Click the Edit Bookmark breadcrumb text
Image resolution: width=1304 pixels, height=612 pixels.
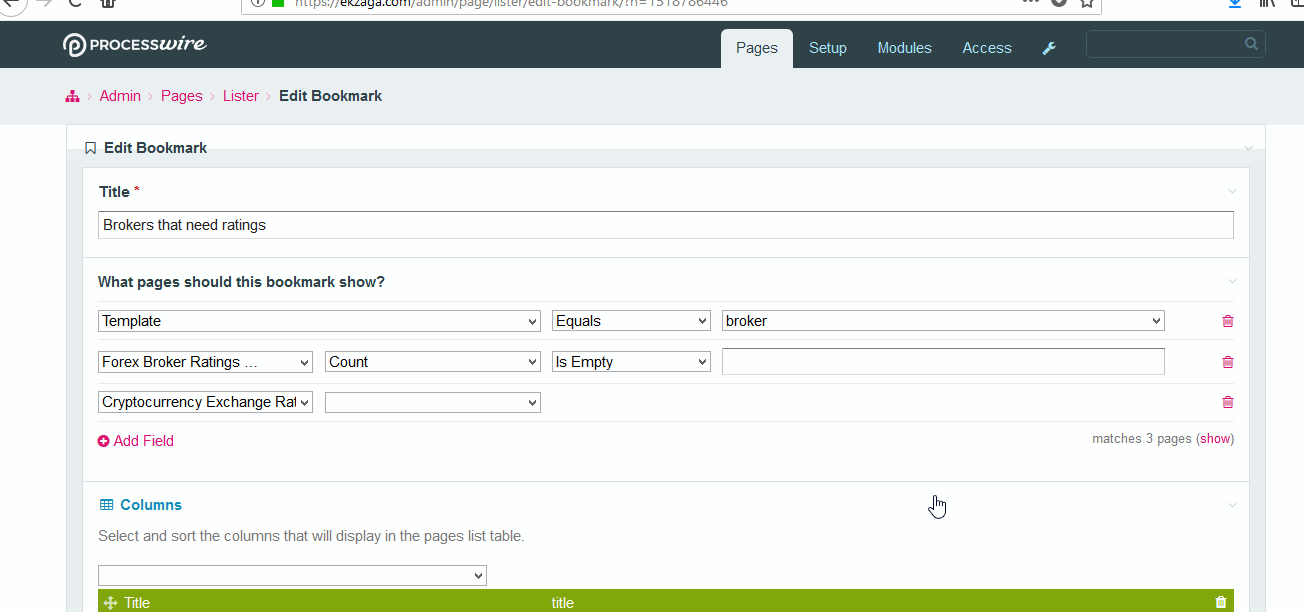pyautogui.click(x=330, y=96)
